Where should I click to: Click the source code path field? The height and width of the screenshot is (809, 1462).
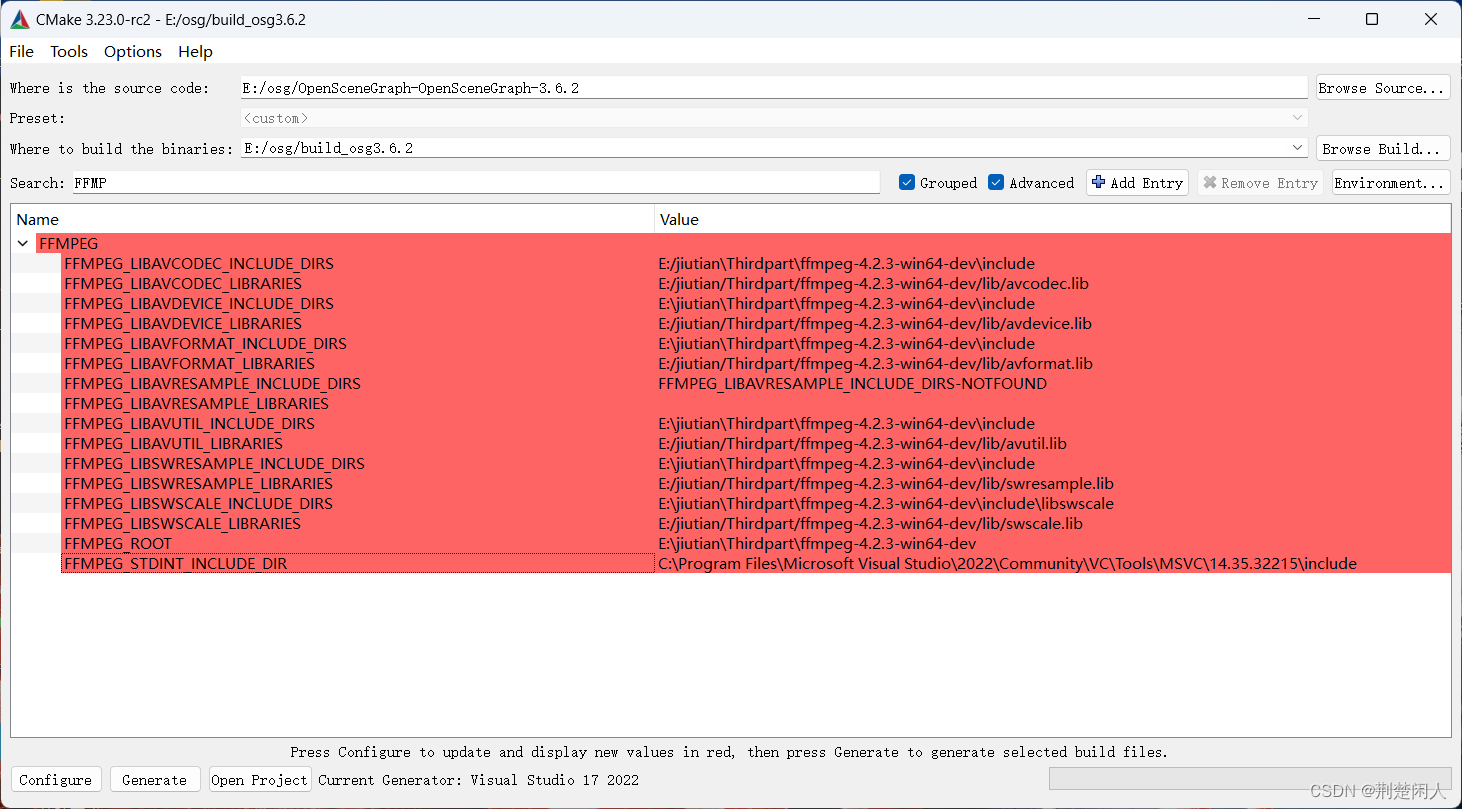point(774,88)
